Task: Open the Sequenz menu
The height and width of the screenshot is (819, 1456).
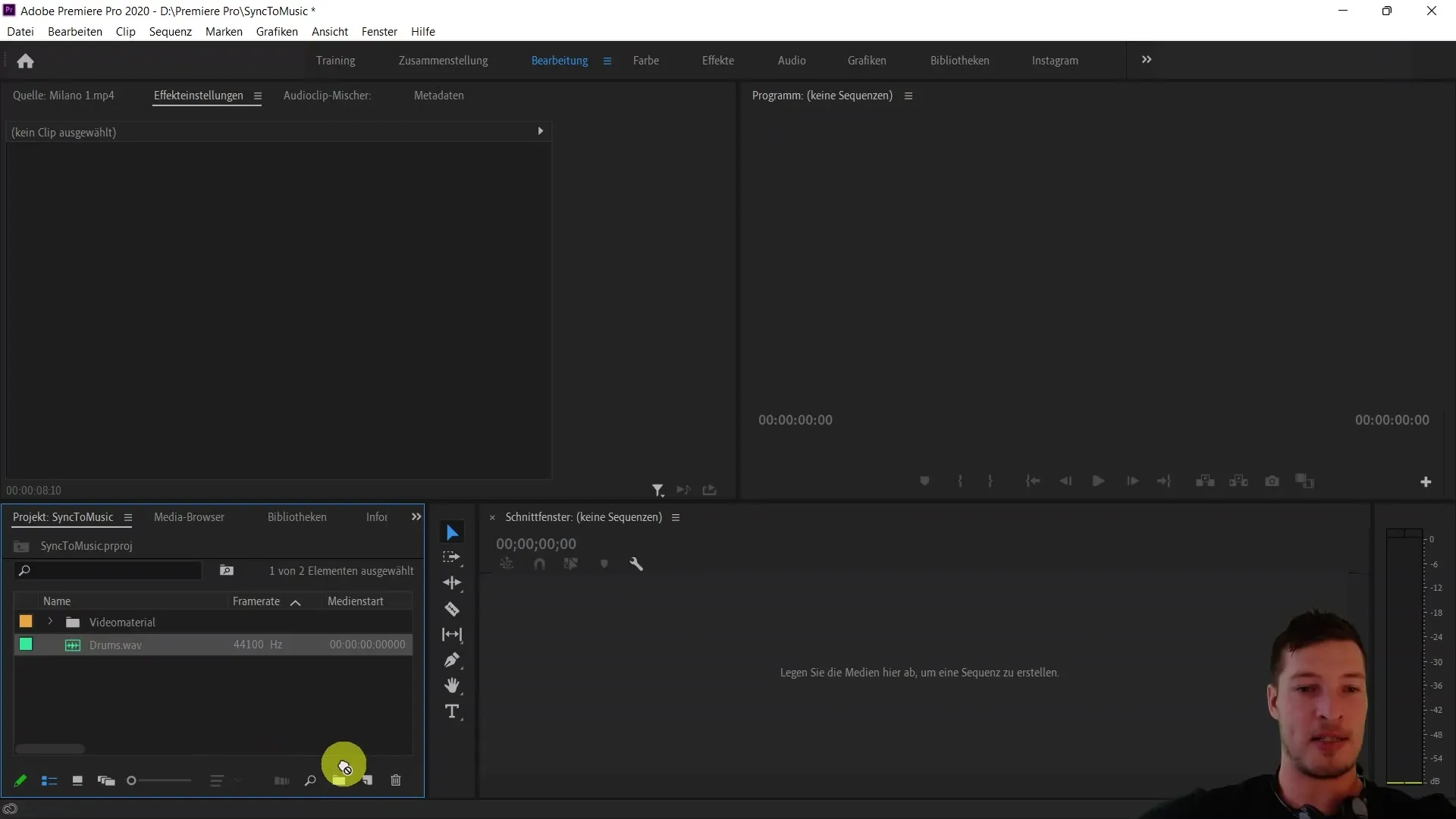Action: (x=171, y=32)
